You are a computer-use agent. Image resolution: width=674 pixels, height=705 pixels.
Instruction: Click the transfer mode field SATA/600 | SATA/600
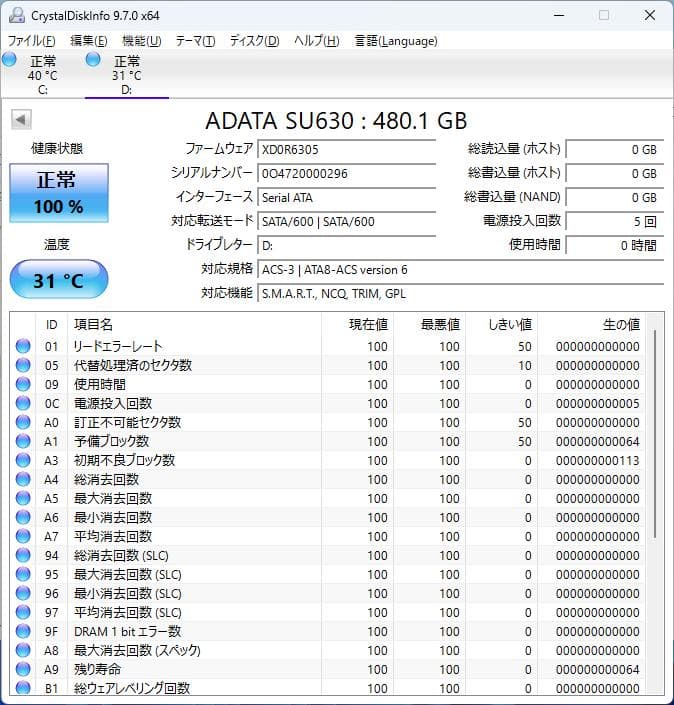tap(346, 222)
